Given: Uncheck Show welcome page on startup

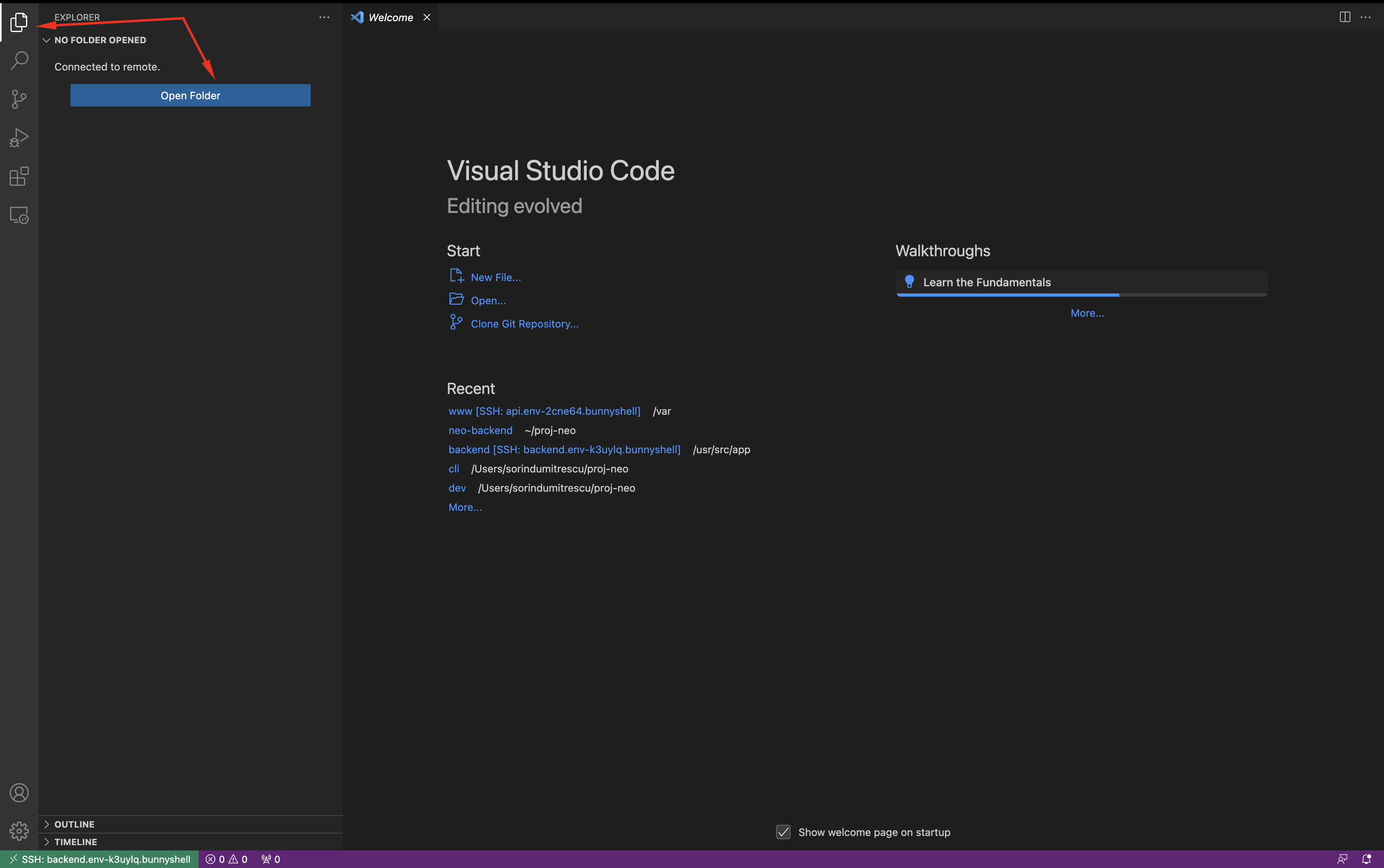Looking at the screenshot, I should point(783,832).
